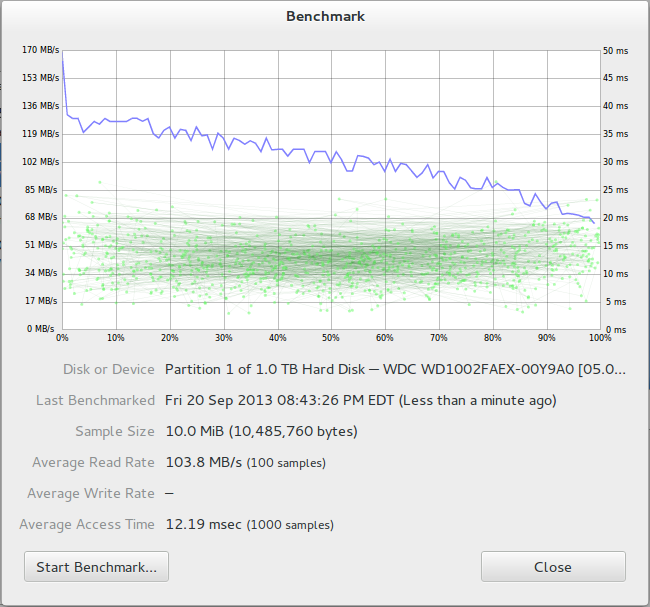Click the 85 MB/s axis label

pos(41,189)
